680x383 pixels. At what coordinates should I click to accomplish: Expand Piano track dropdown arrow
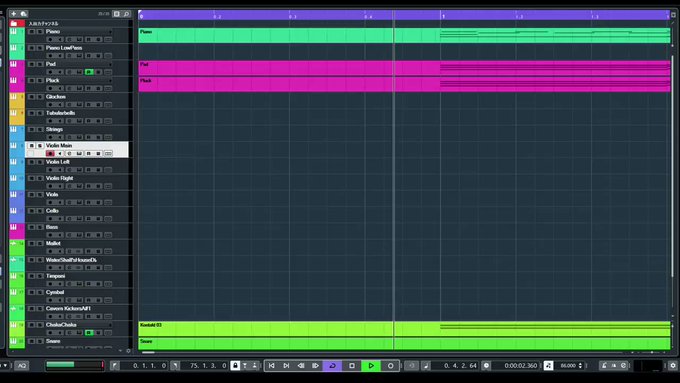click(110, 32)
